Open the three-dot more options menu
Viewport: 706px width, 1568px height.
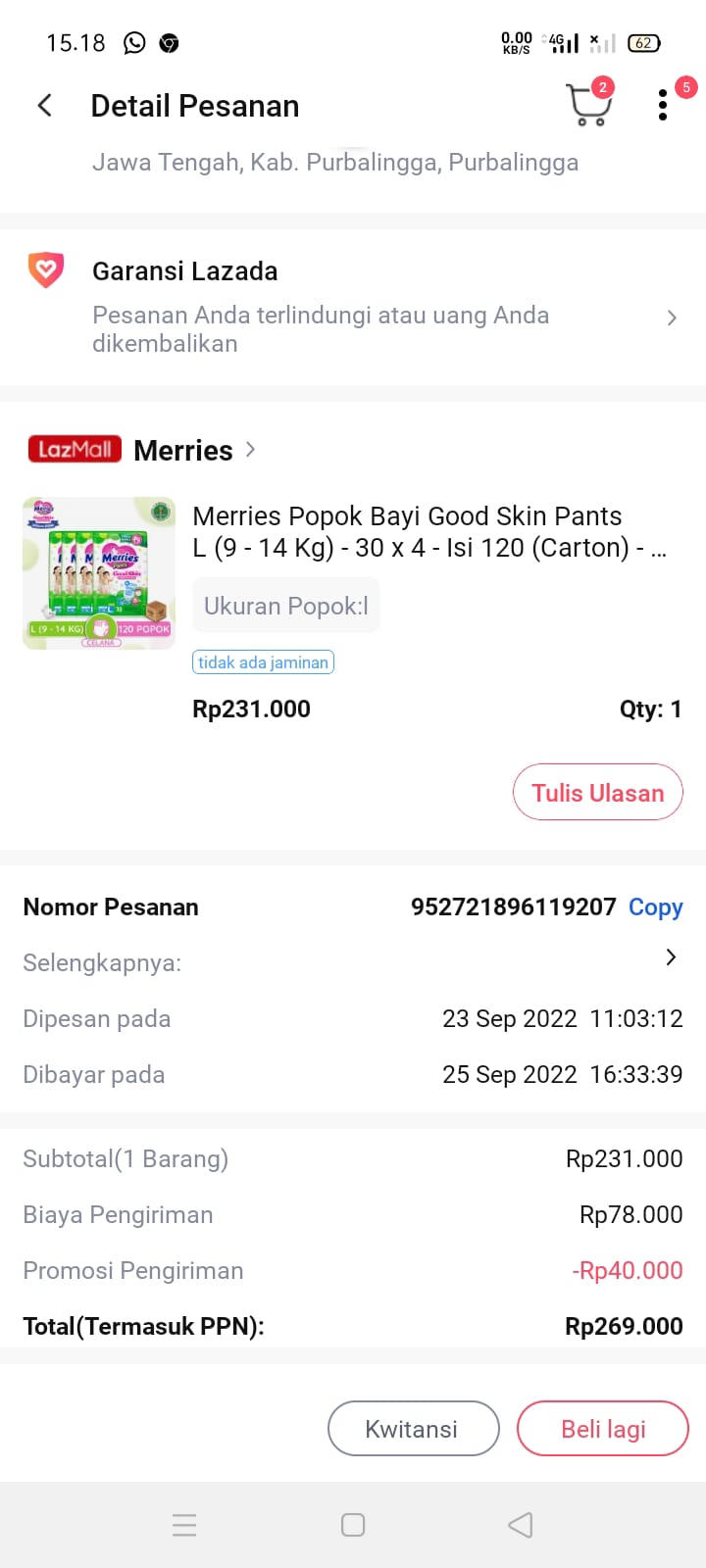pos(663,105)
